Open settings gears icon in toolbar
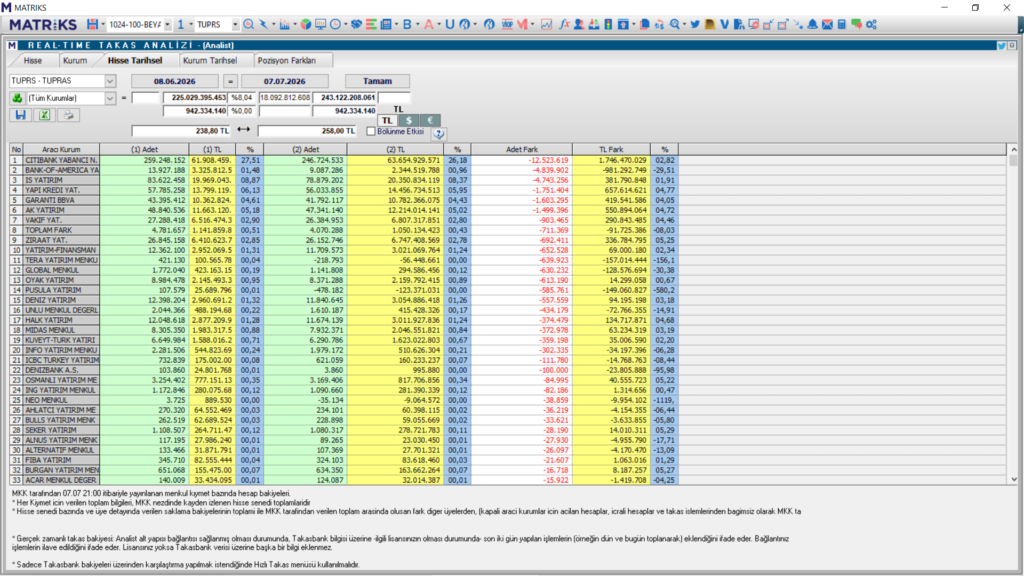The image size is (1024, 576). [871, 24]
